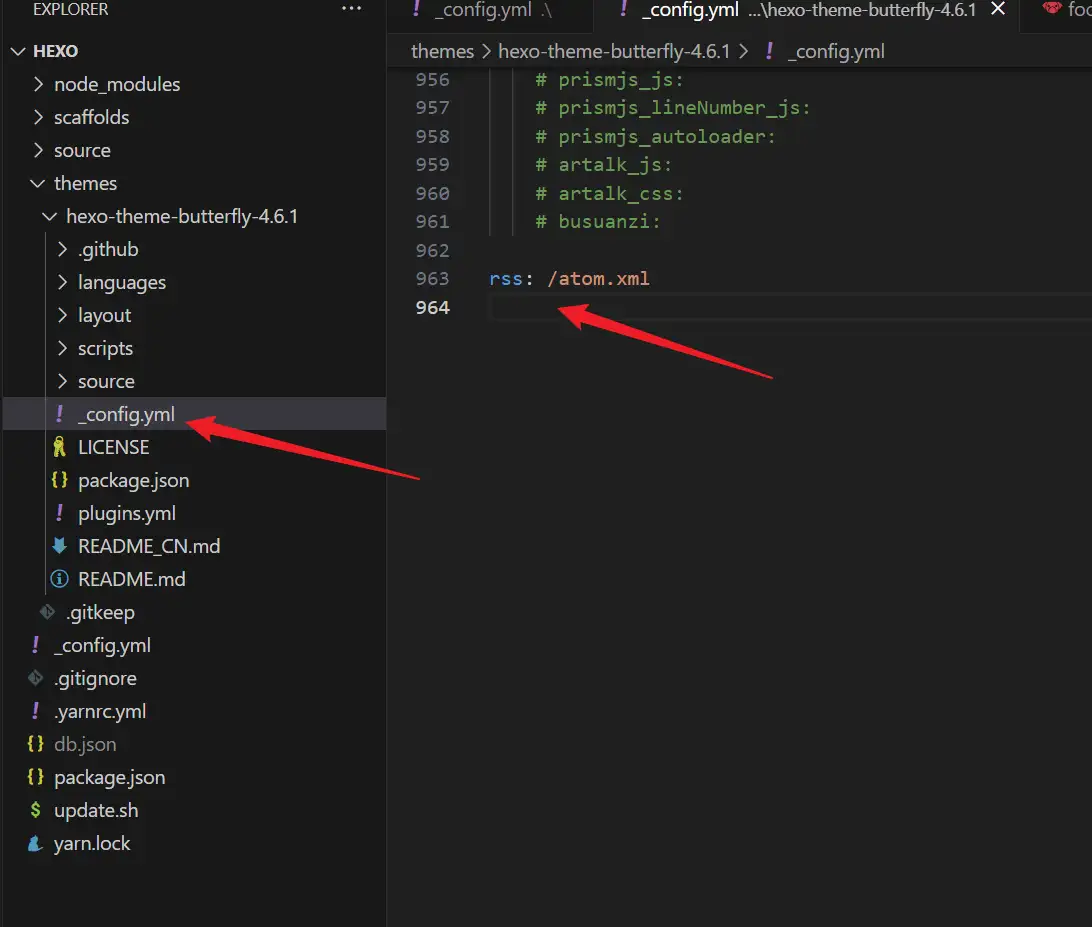The height and width of the screenshot is (927, 1092).
Task: Click the README.md info icon
Action: [x=60, y=579]
